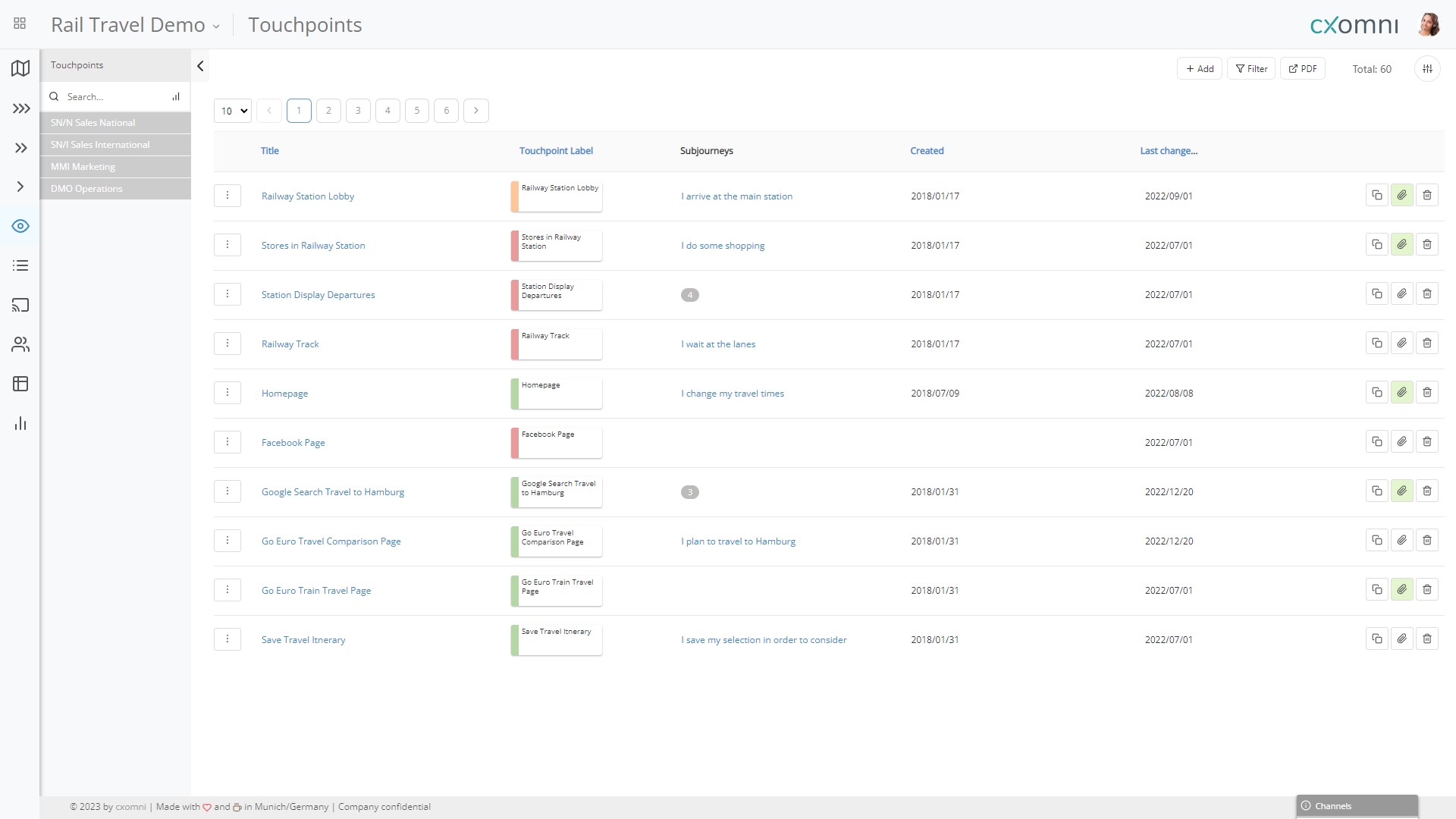
Task: Open the apps grid icon
Action: coord(20,24)
